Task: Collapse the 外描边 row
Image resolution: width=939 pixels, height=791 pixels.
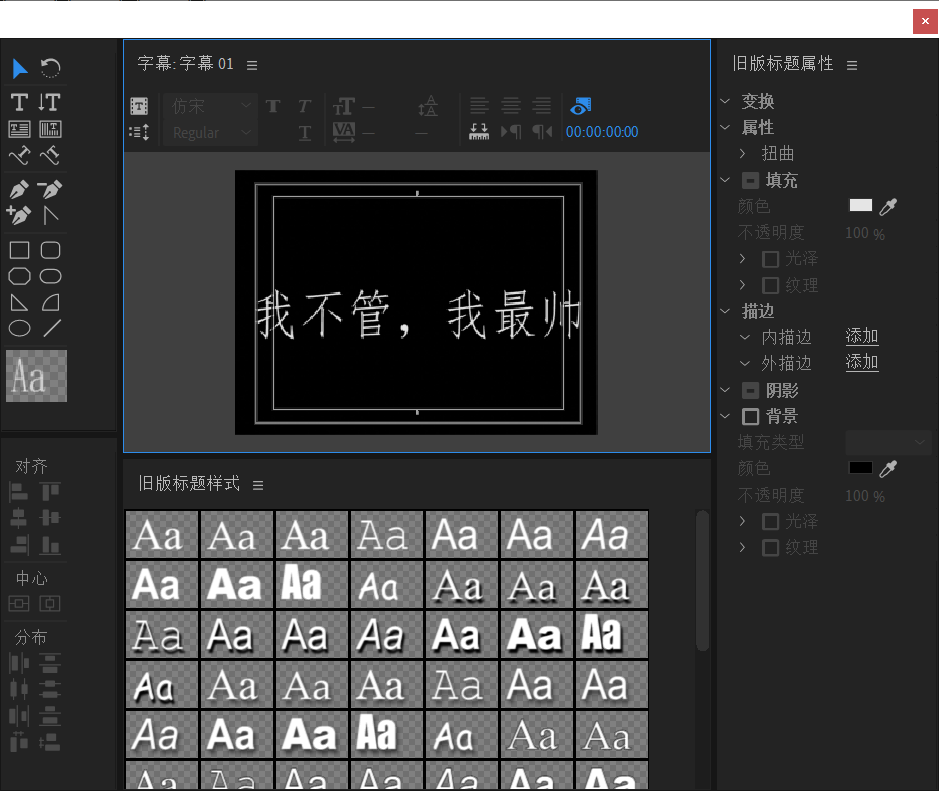Action: [745, 363]
